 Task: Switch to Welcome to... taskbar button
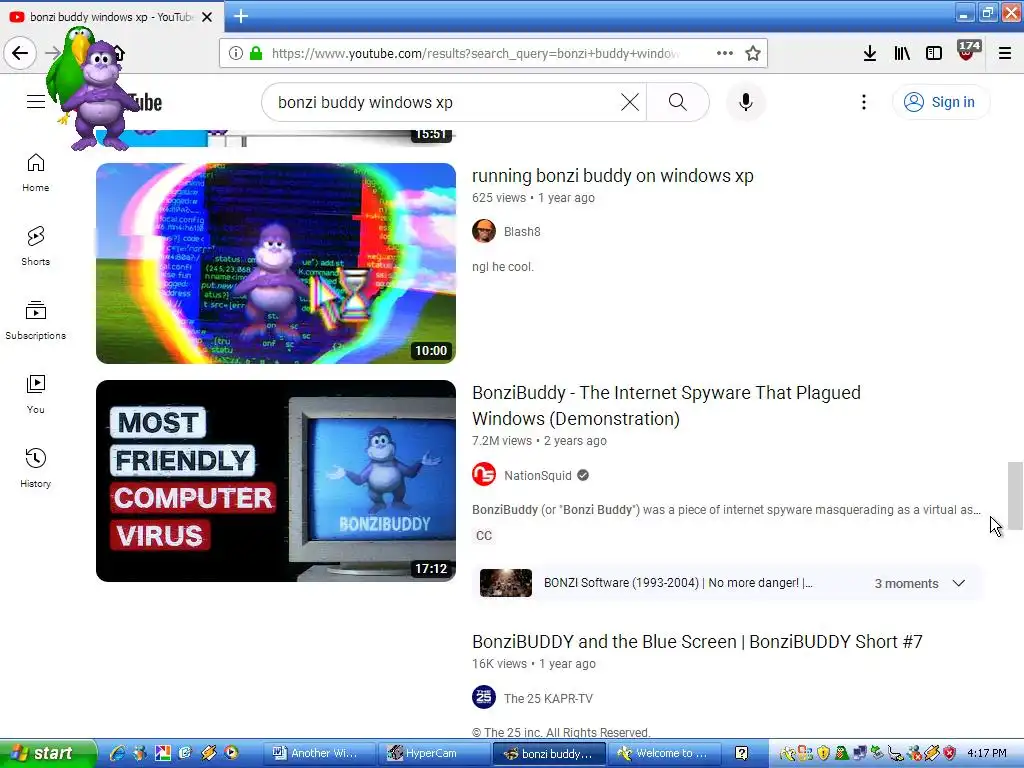click(x=665, y=754)
